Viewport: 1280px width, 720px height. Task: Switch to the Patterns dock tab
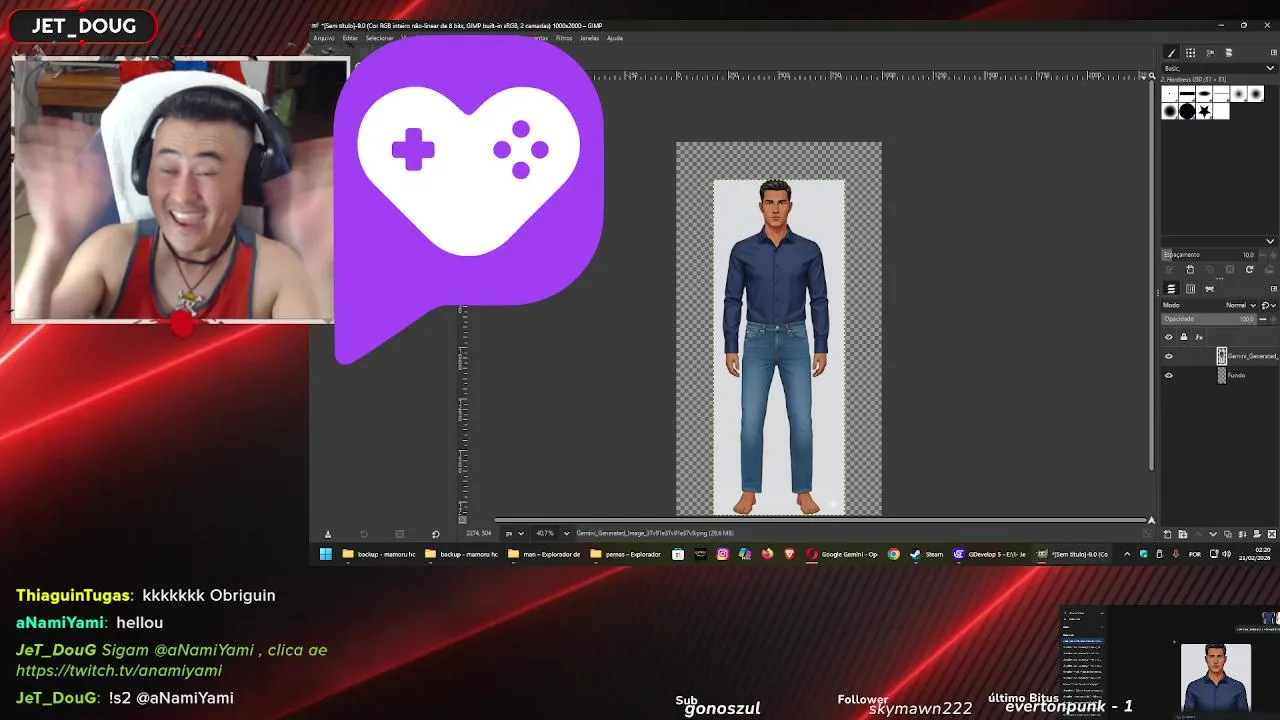(1190, 53)
